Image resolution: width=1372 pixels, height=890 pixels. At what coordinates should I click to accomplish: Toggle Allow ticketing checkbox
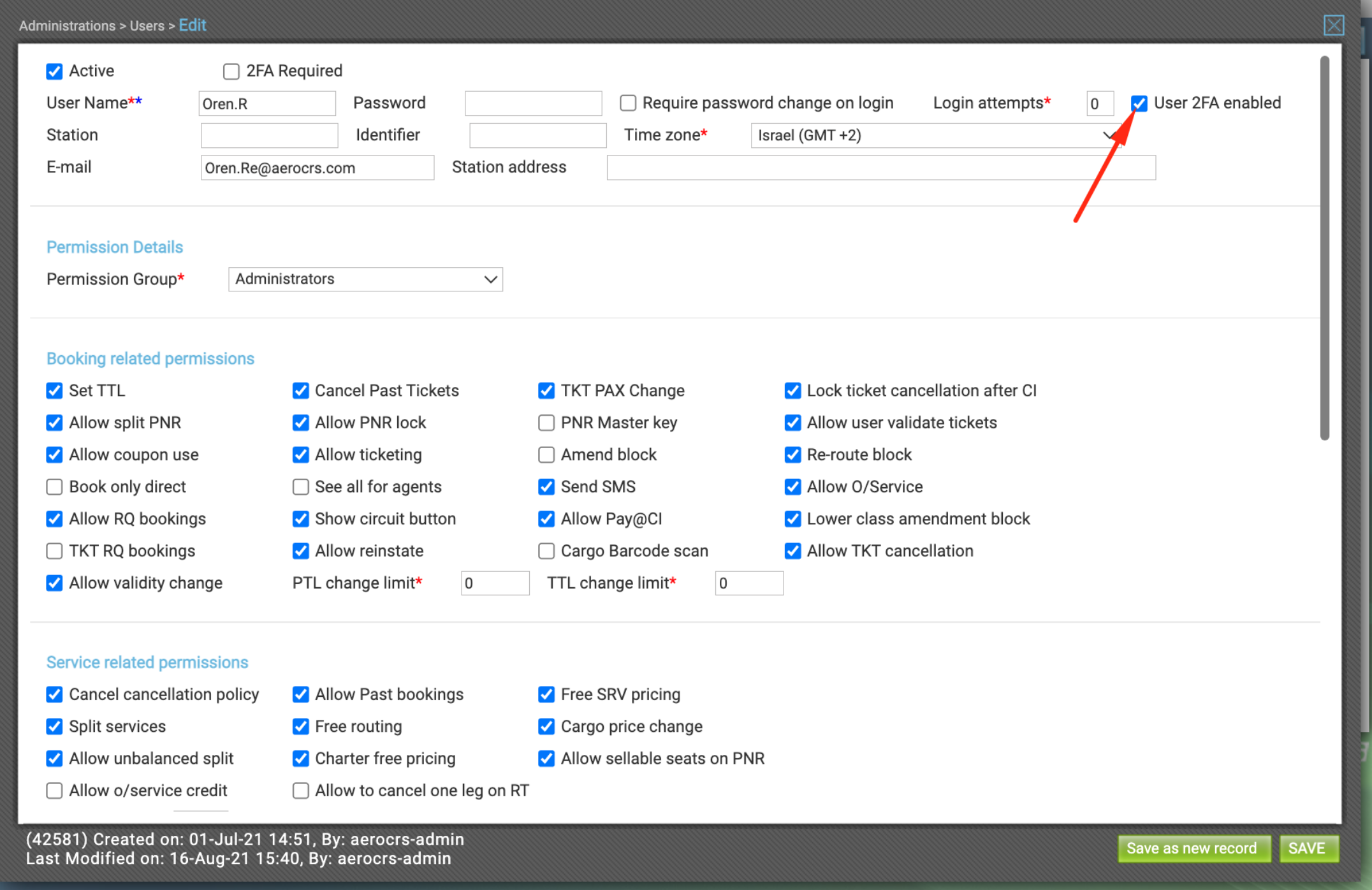[x=301, y=455]
